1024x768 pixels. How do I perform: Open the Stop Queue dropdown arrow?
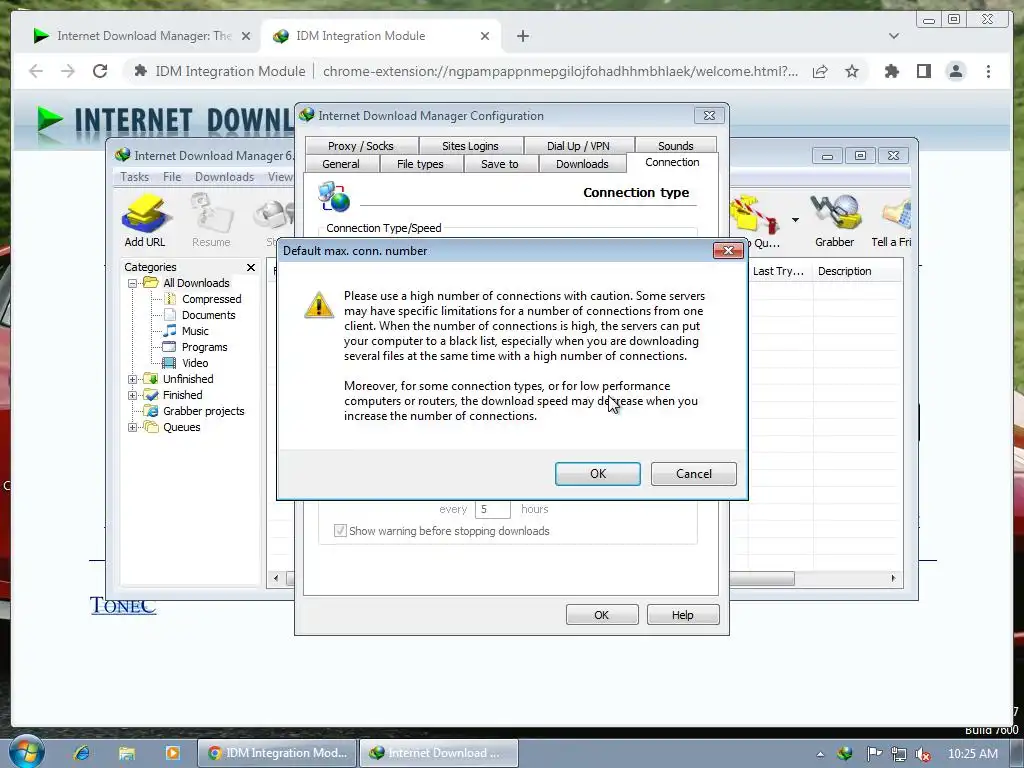795,220
